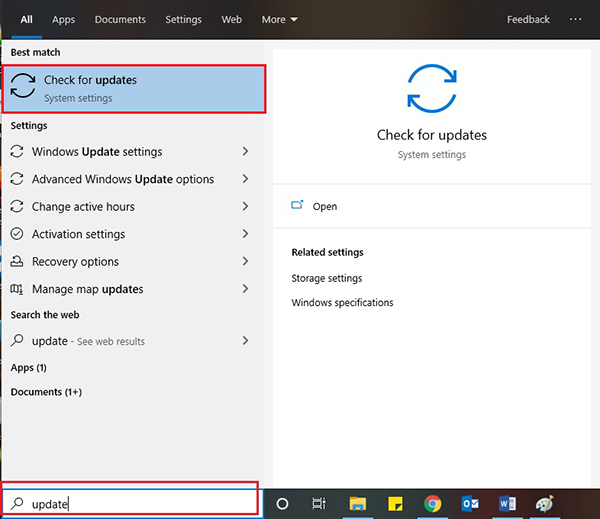Switch to the Documents tab

click(x=120, y=20)
